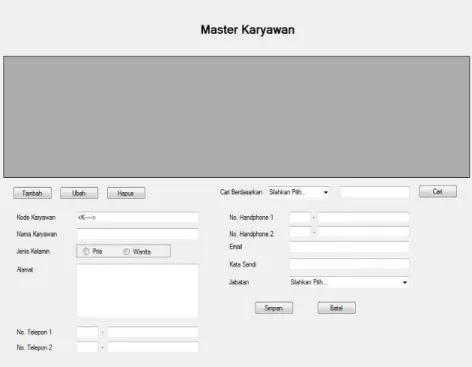Click No. Handphone 2 number field
The image size is (472, 367).
coord(363,232)
